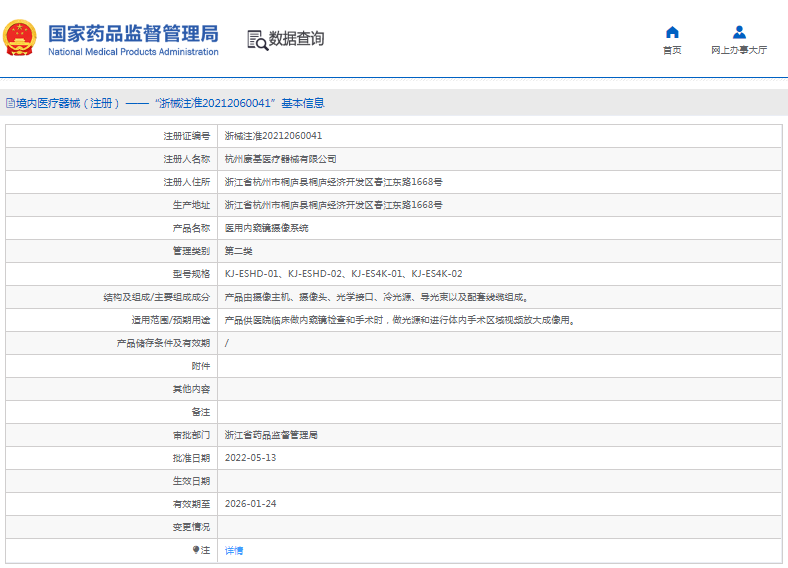788x568 pixels.
Task: Open the 首页 menu item
Action: 672,50
